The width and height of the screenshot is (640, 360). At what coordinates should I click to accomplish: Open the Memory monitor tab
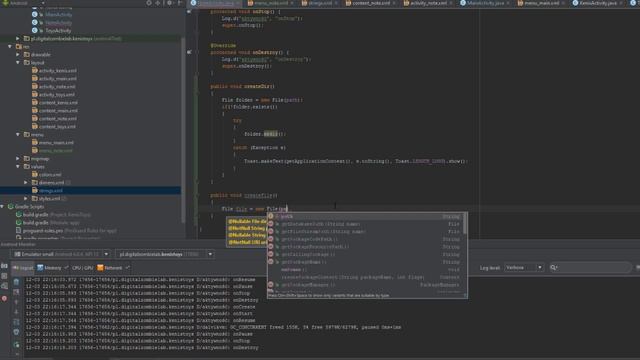coord(49,268)
